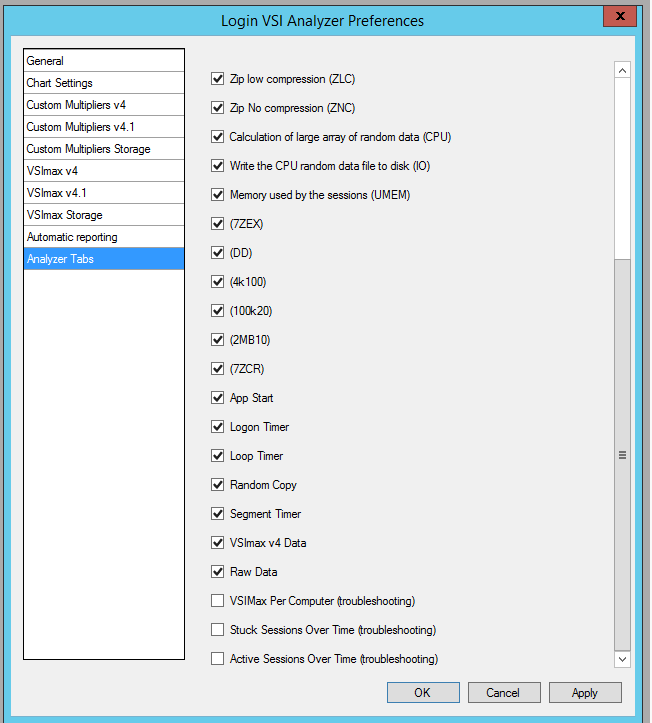Toggle the Logon Timer checkbox

[x=217, y=427]
